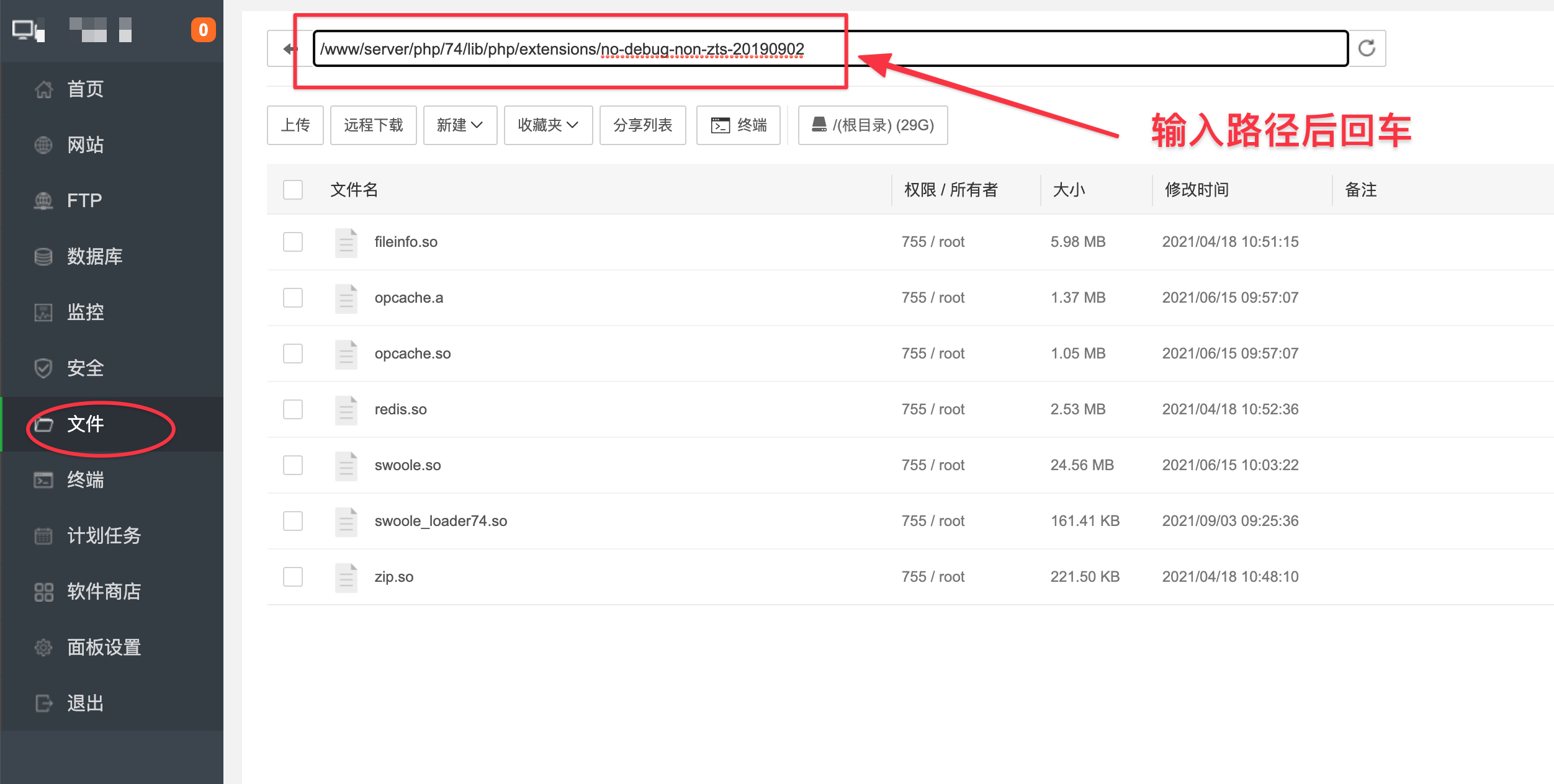The width and height of the screenshot is (1554, 784).
Task: Tick the checkbox for swoole.so
Action: coord(293,465)
